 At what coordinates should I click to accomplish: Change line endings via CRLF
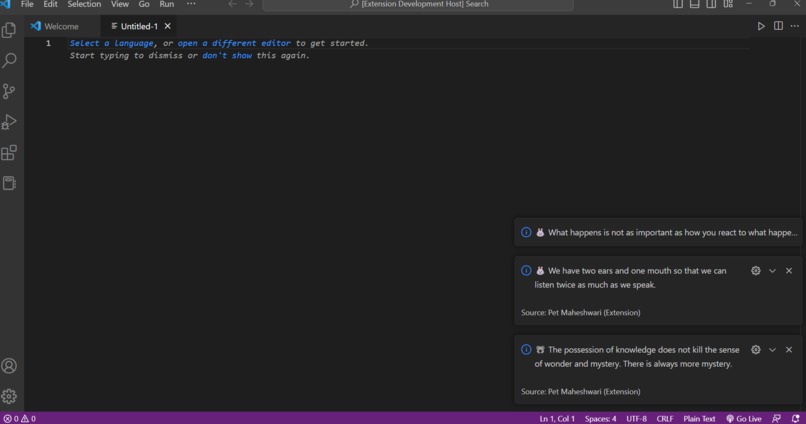(665, 419)
